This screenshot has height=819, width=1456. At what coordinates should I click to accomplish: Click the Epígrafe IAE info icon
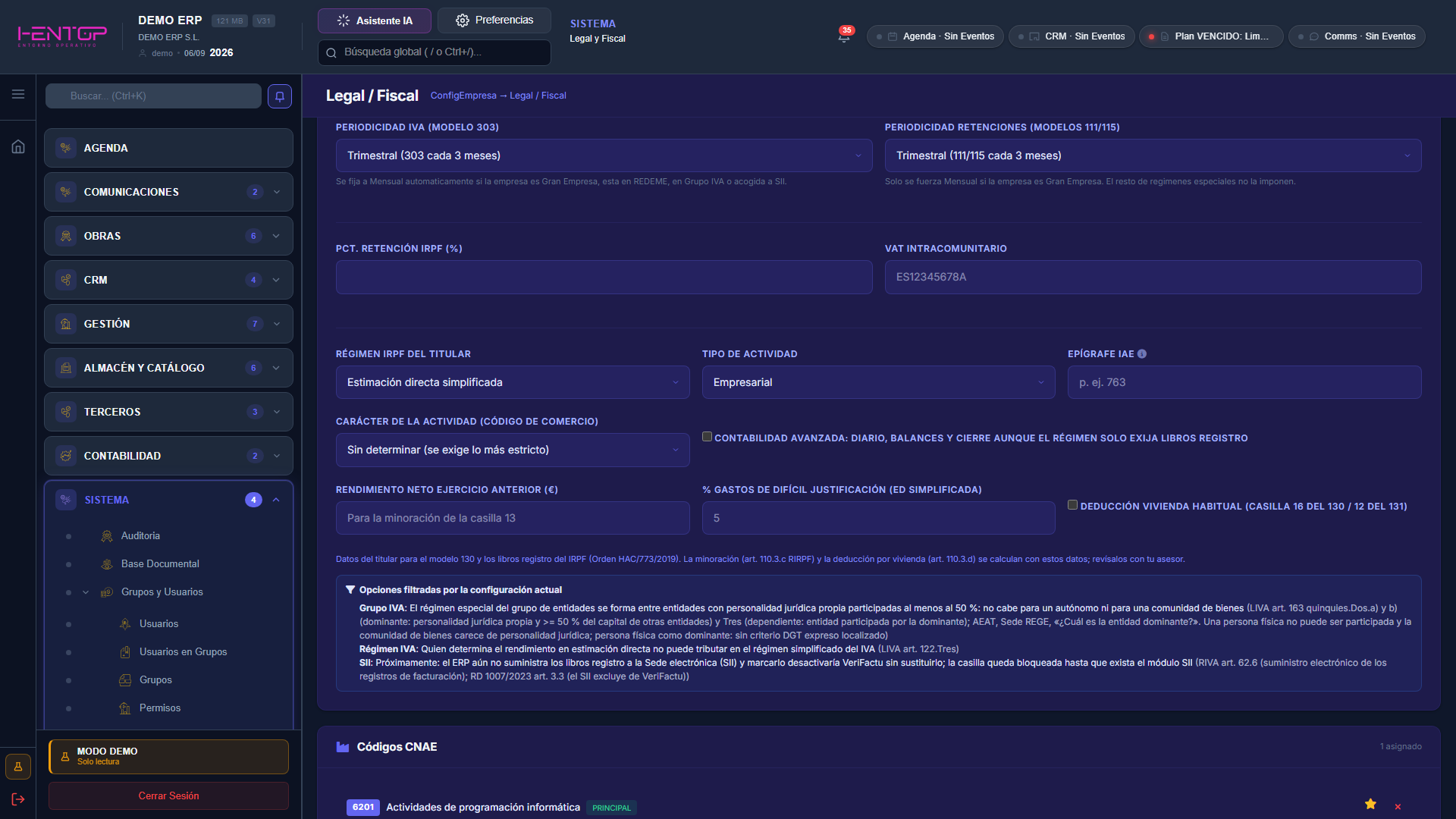pyautogui.click(x=1142, y=354)
